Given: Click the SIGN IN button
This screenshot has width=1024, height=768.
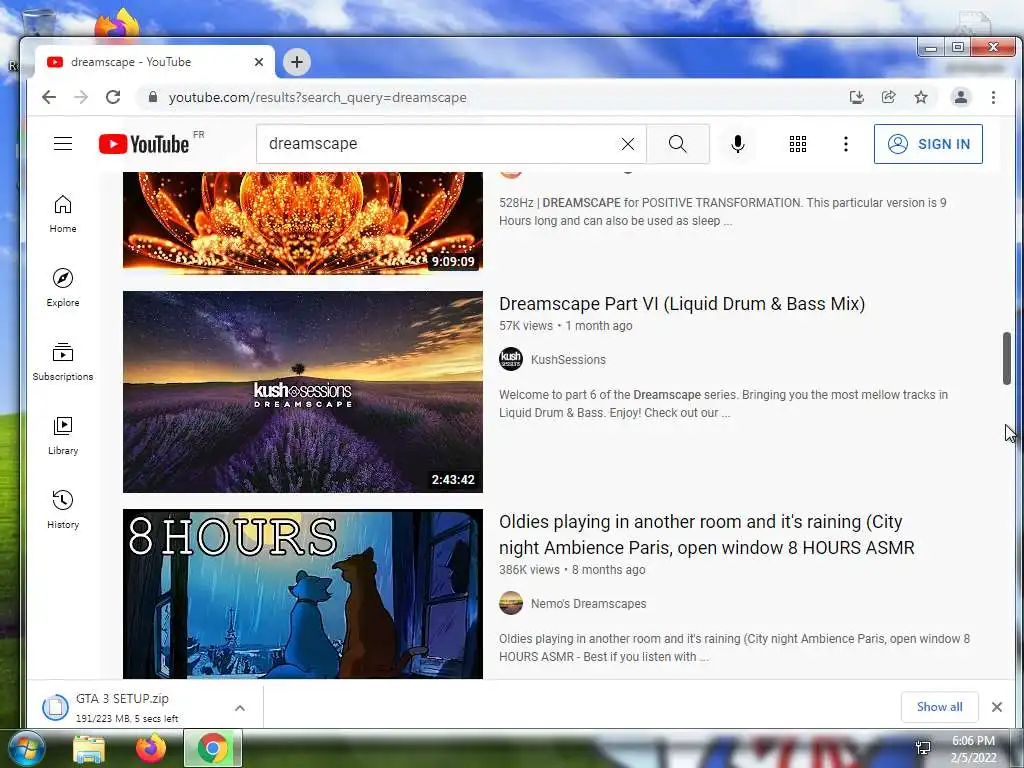Looking at the screenshot, I should point(928,144).
